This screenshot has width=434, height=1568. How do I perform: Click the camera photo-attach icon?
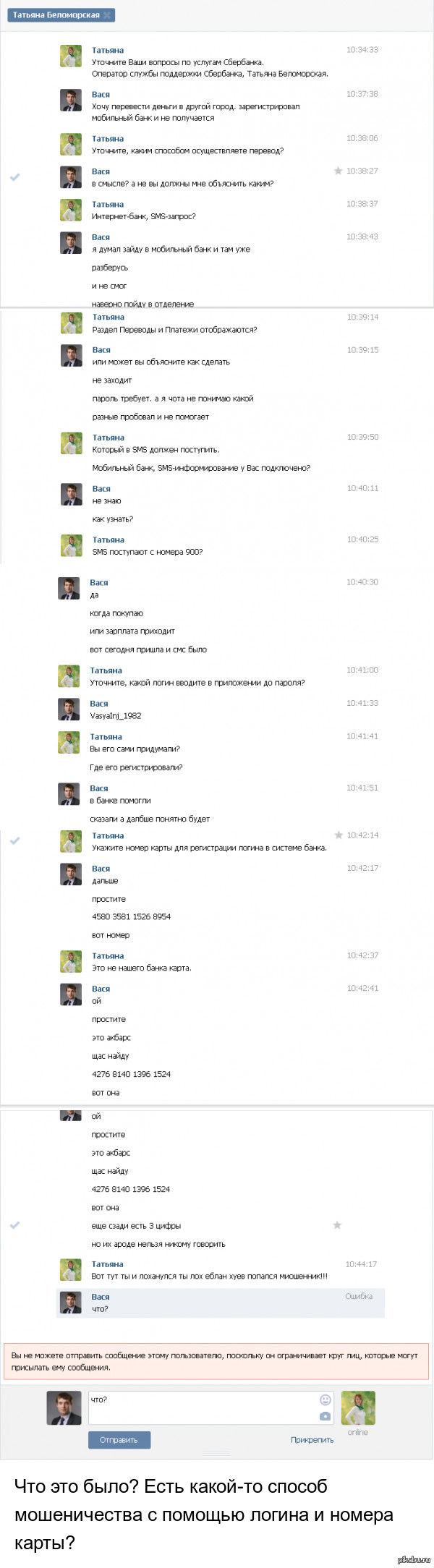325,1416
